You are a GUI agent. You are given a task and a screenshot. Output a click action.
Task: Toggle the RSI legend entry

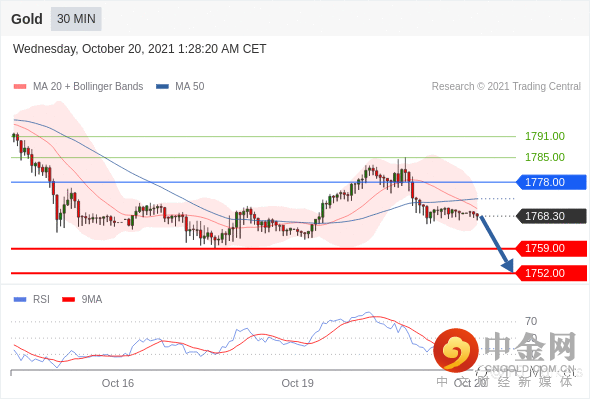point(32,300)
